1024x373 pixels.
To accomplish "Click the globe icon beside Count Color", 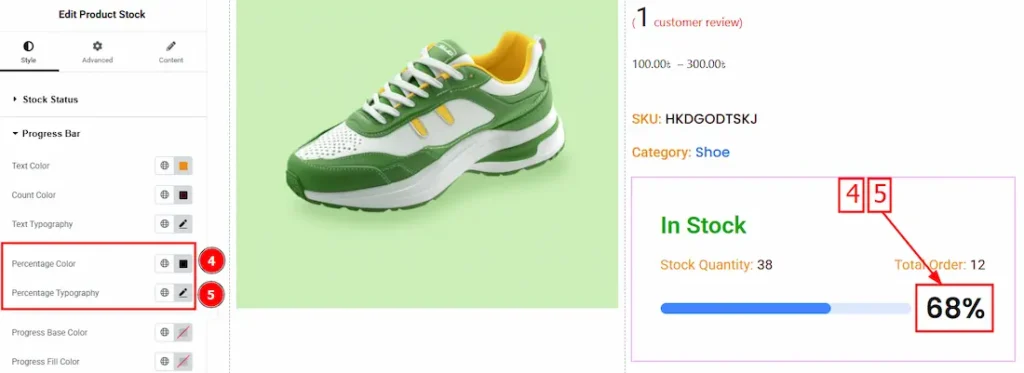I will point(165,195).
